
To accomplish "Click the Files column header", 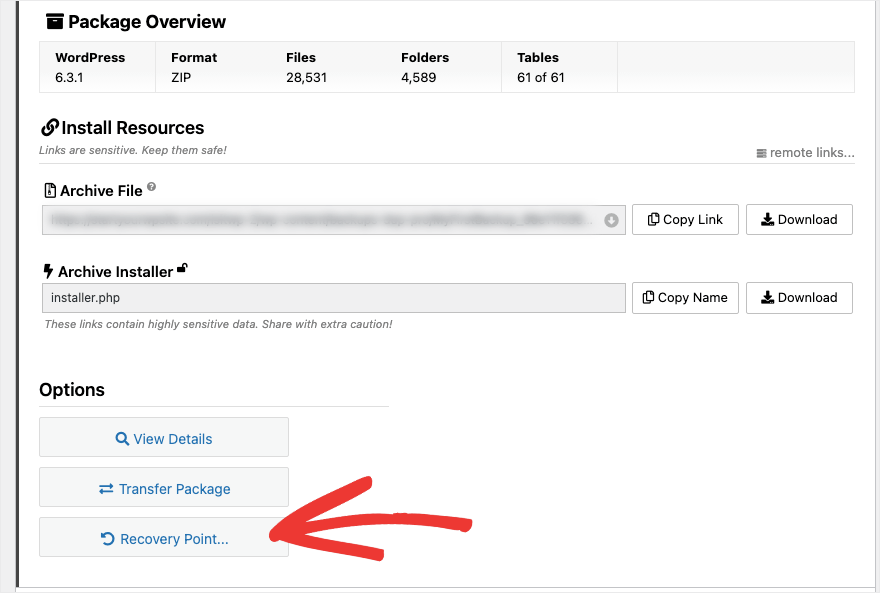I will pyautogui.click(x=301, y=58).
